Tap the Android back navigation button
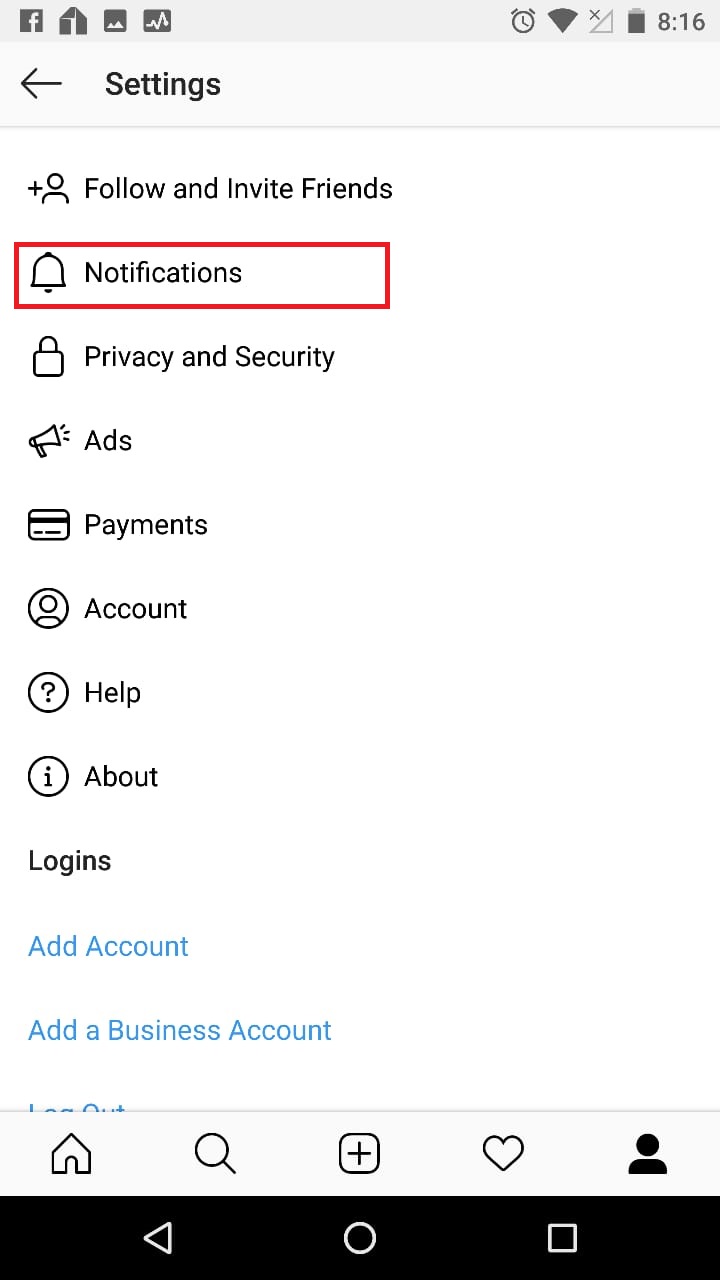The height and width of the screenshot is (1280, 720). [158, 1238]
